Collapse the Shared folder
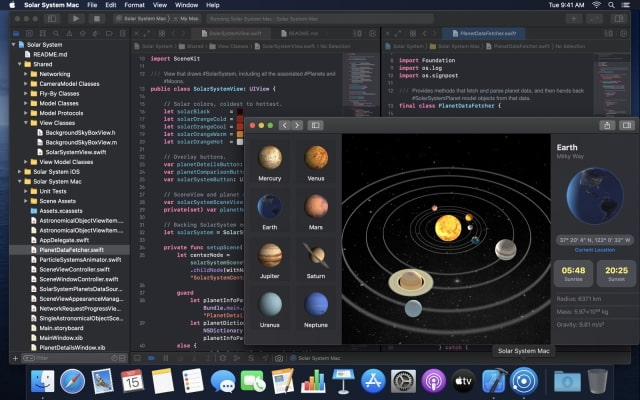 (x=20, y=64)
